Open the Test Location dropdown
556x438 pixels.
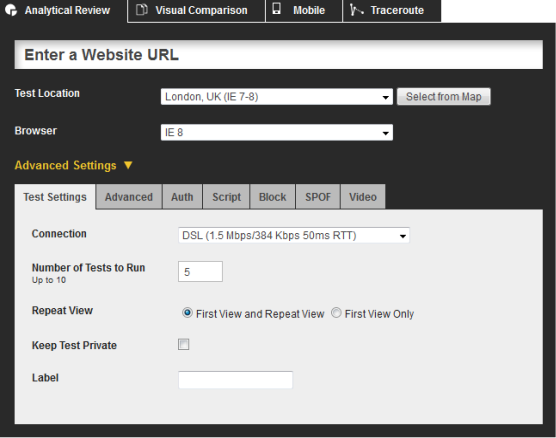(277, 96)
